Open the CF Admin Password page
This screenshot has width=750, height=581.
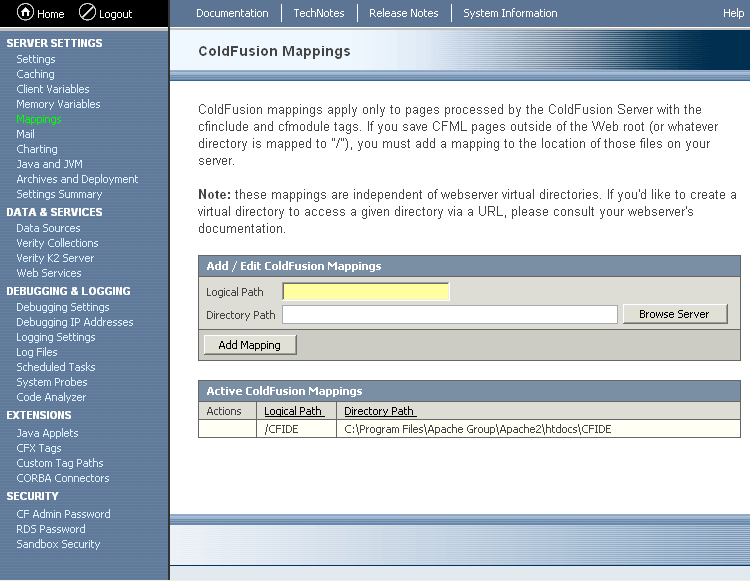click(63, 514)
